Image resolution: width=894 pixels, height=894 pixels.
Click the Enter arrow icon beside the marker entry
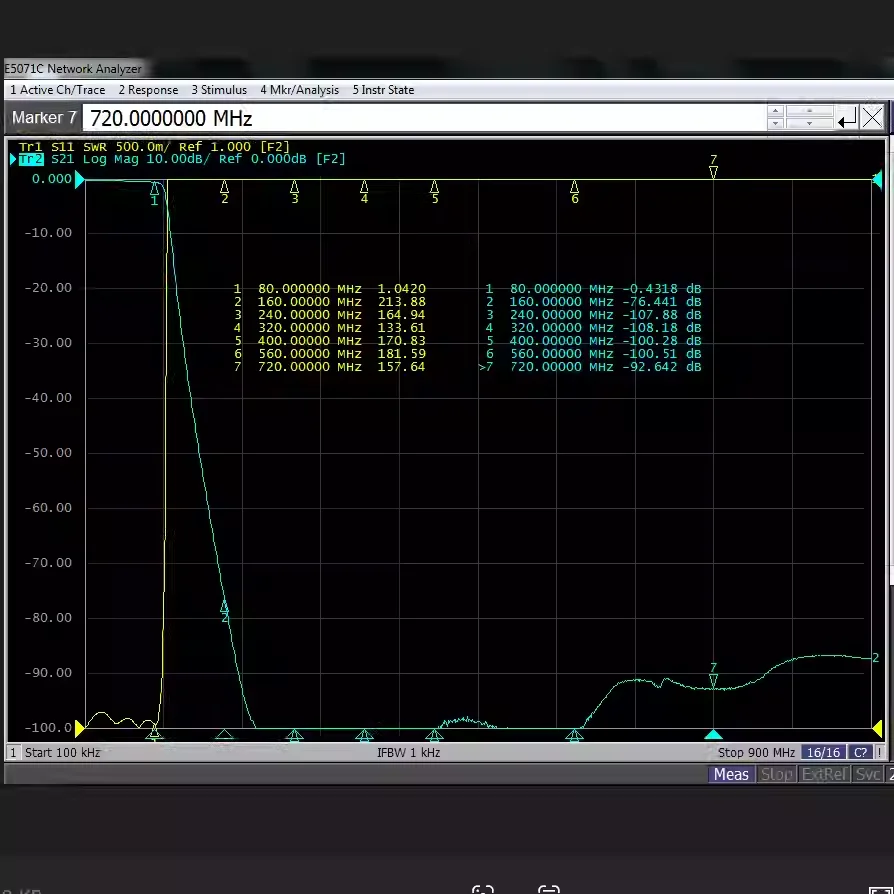pyautogui.click(x=847, y=119)
